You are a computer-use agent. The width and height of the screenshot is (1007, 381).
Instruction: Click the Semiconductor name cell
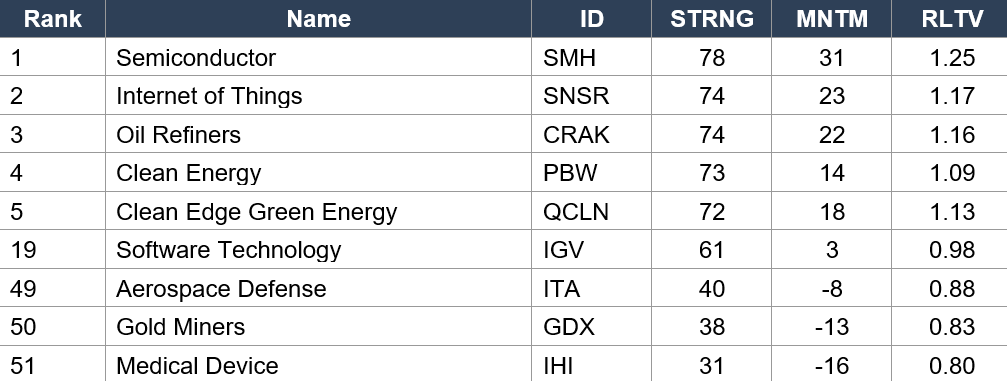click(x=319, y=57)
